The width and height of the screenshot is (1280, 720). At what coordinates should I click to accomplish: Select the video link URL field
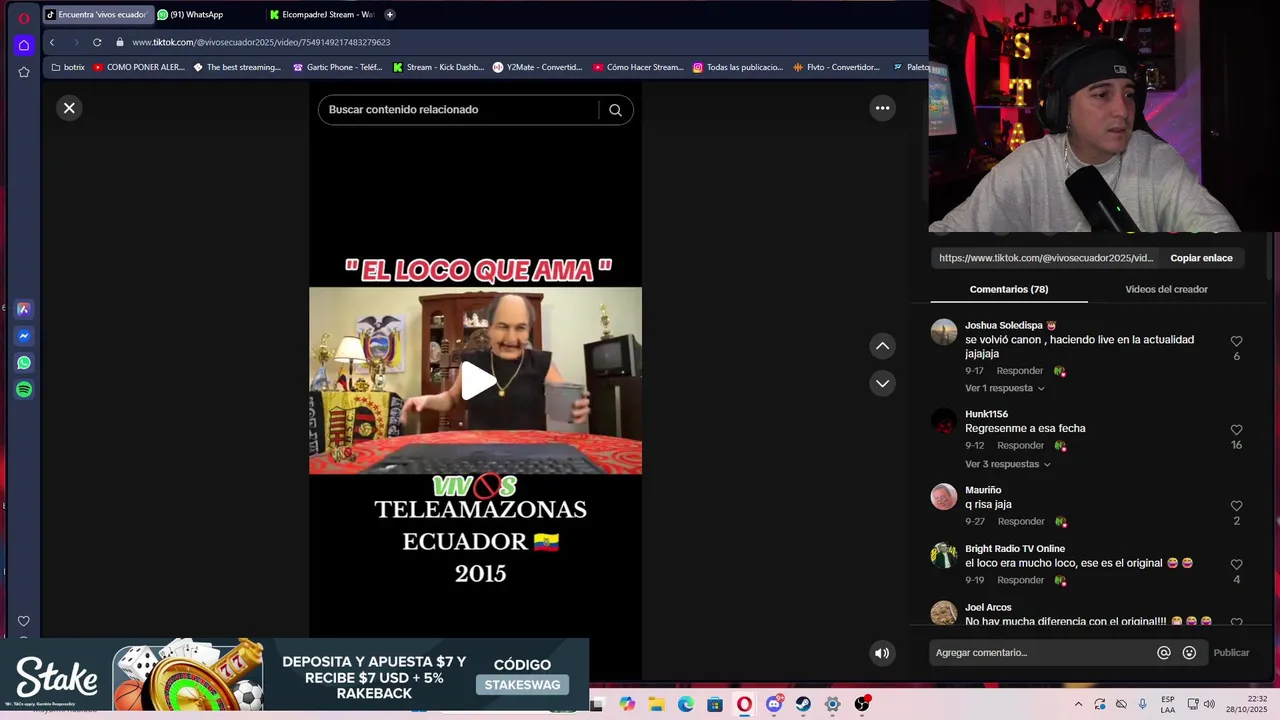point(1046,258)
